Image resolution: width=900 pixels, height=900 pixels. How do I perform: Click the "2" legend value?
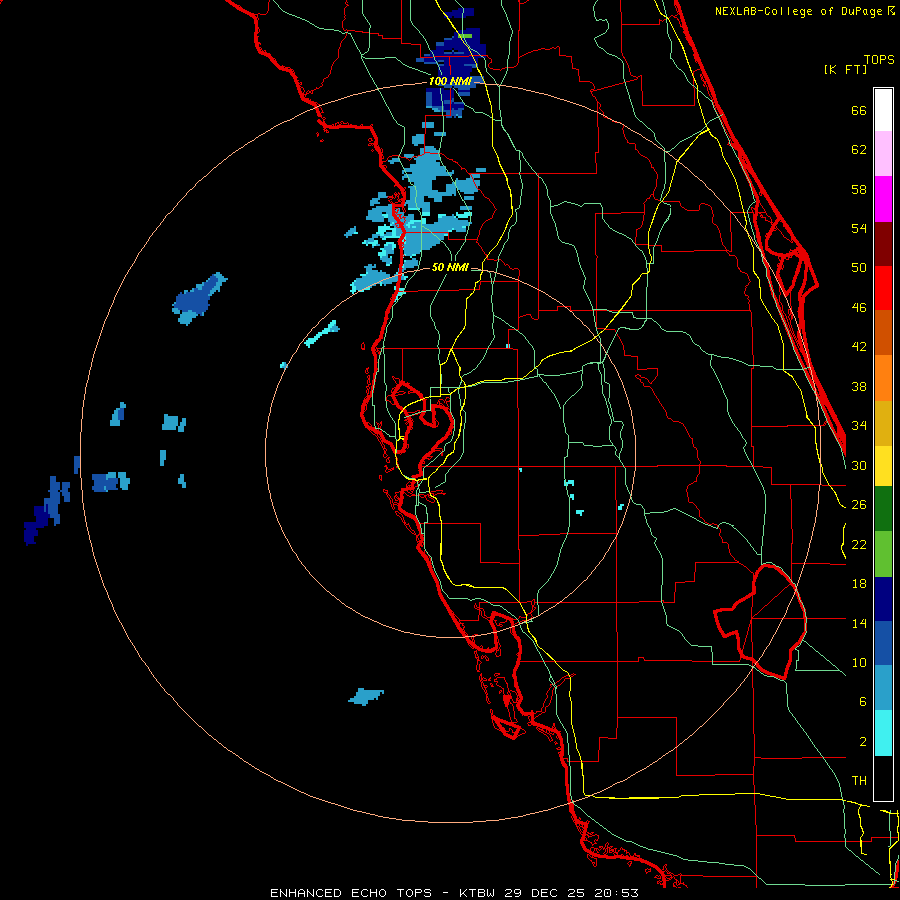point(863,742)
